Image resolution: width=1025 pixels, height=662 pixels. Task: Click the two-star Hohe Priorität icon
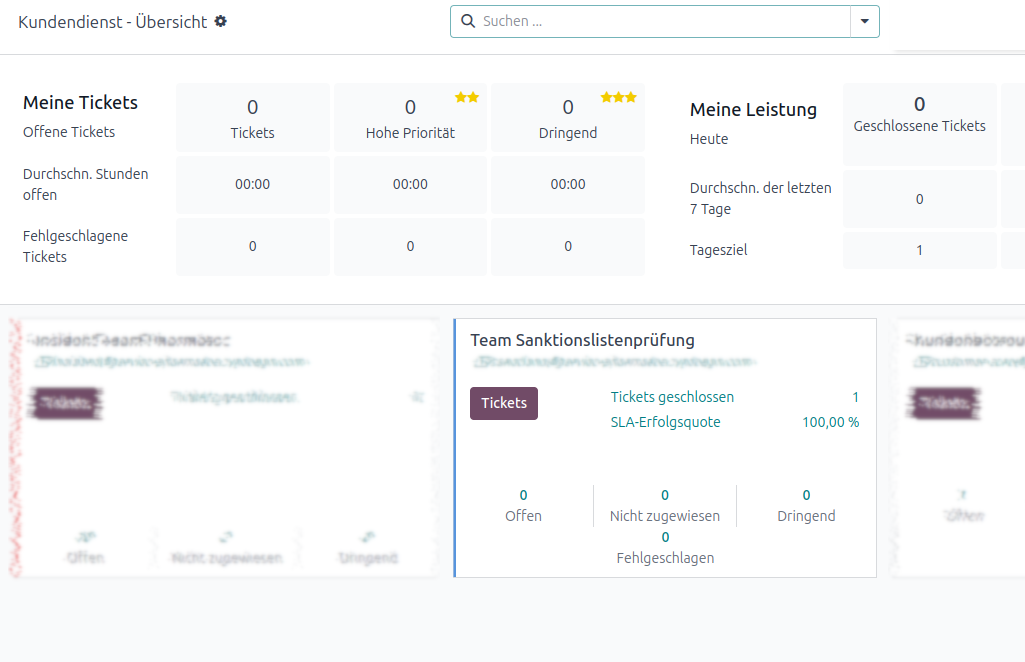pos(467,97)
